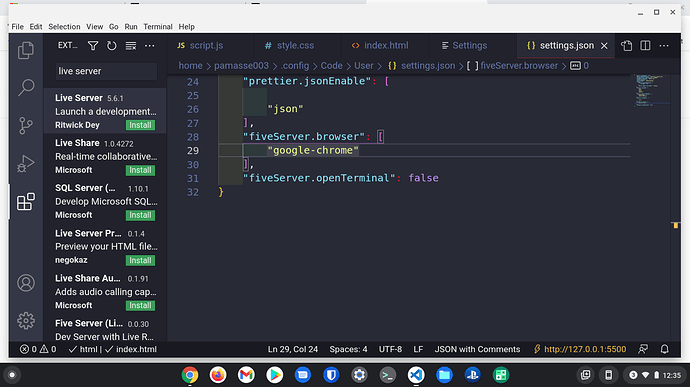Switch to the Settings tab
The height and width of the screenshot is (387, 690).
coord(473,46)
